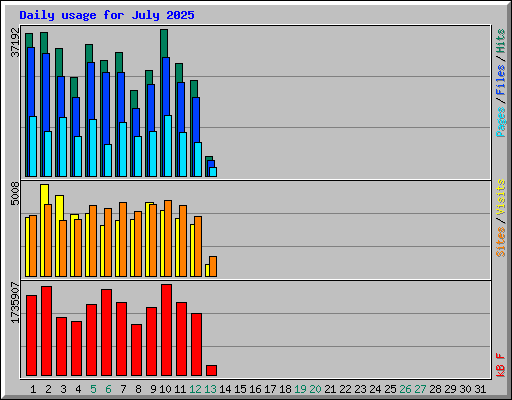Image resolution: width=512 pixels, height=400 pixels.
Task: Select day 23 on the x-axis
Action: [x=360, y=389]
